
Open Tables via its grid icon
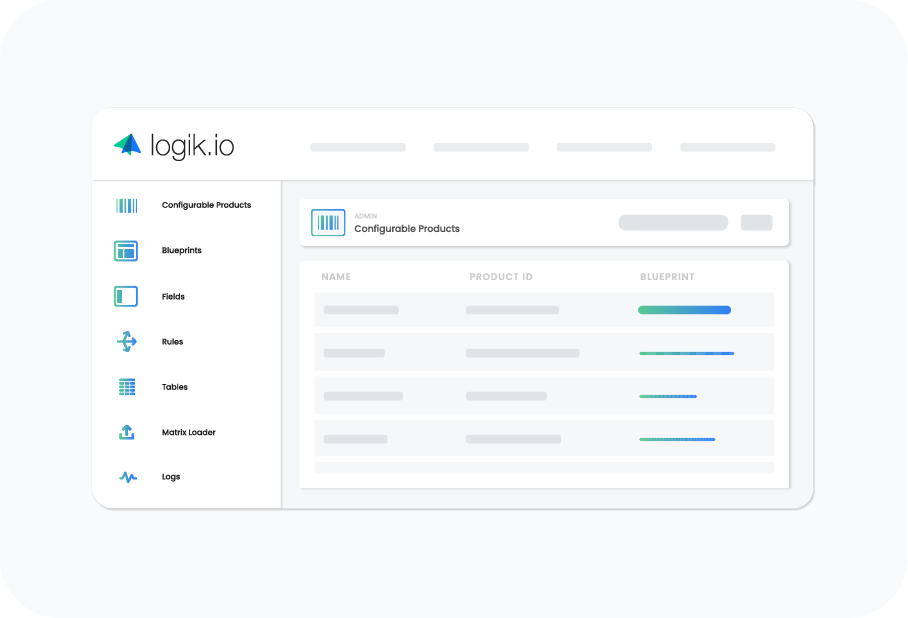click(126, 387)
